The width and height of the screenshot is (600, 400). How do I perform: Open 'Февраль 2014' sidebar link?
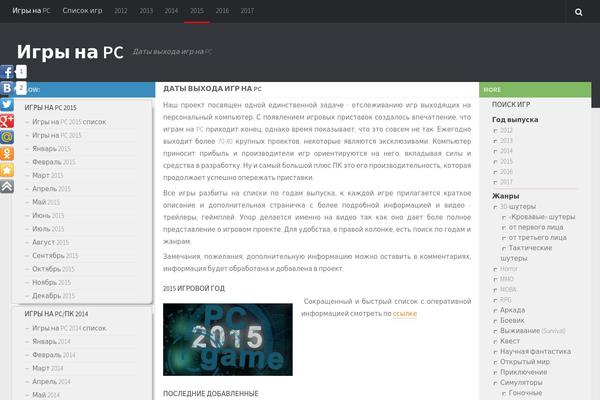(54, 355)
